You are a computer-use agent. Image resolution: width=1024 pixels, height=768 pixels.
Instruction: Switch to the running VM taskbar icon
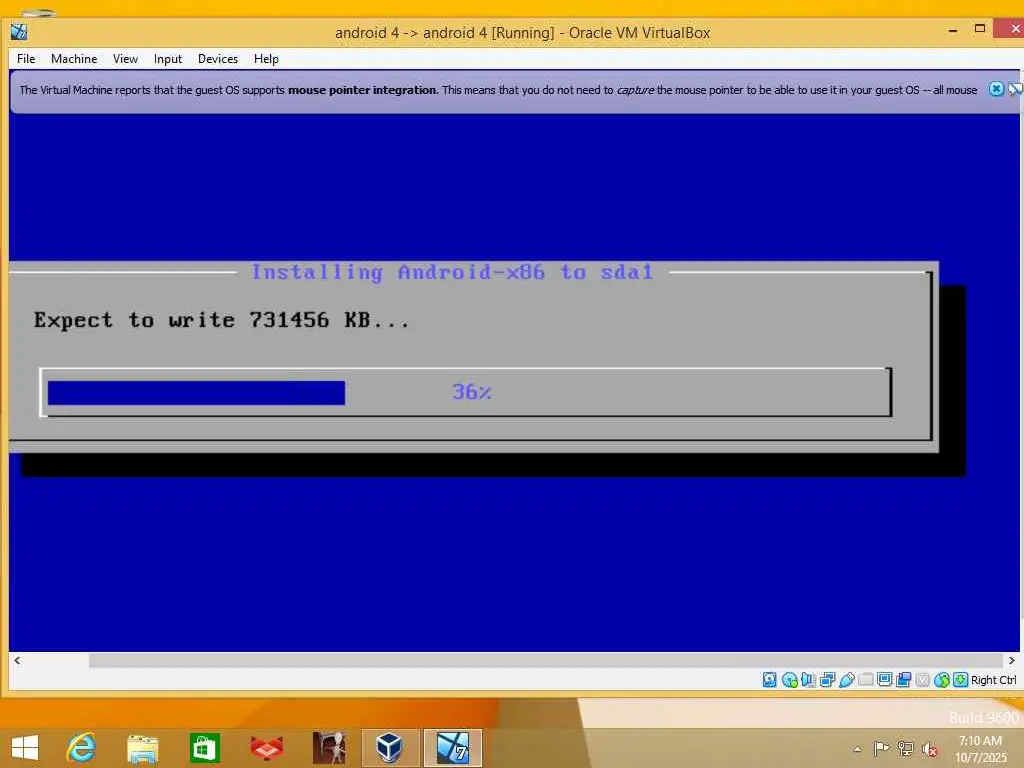453,748
